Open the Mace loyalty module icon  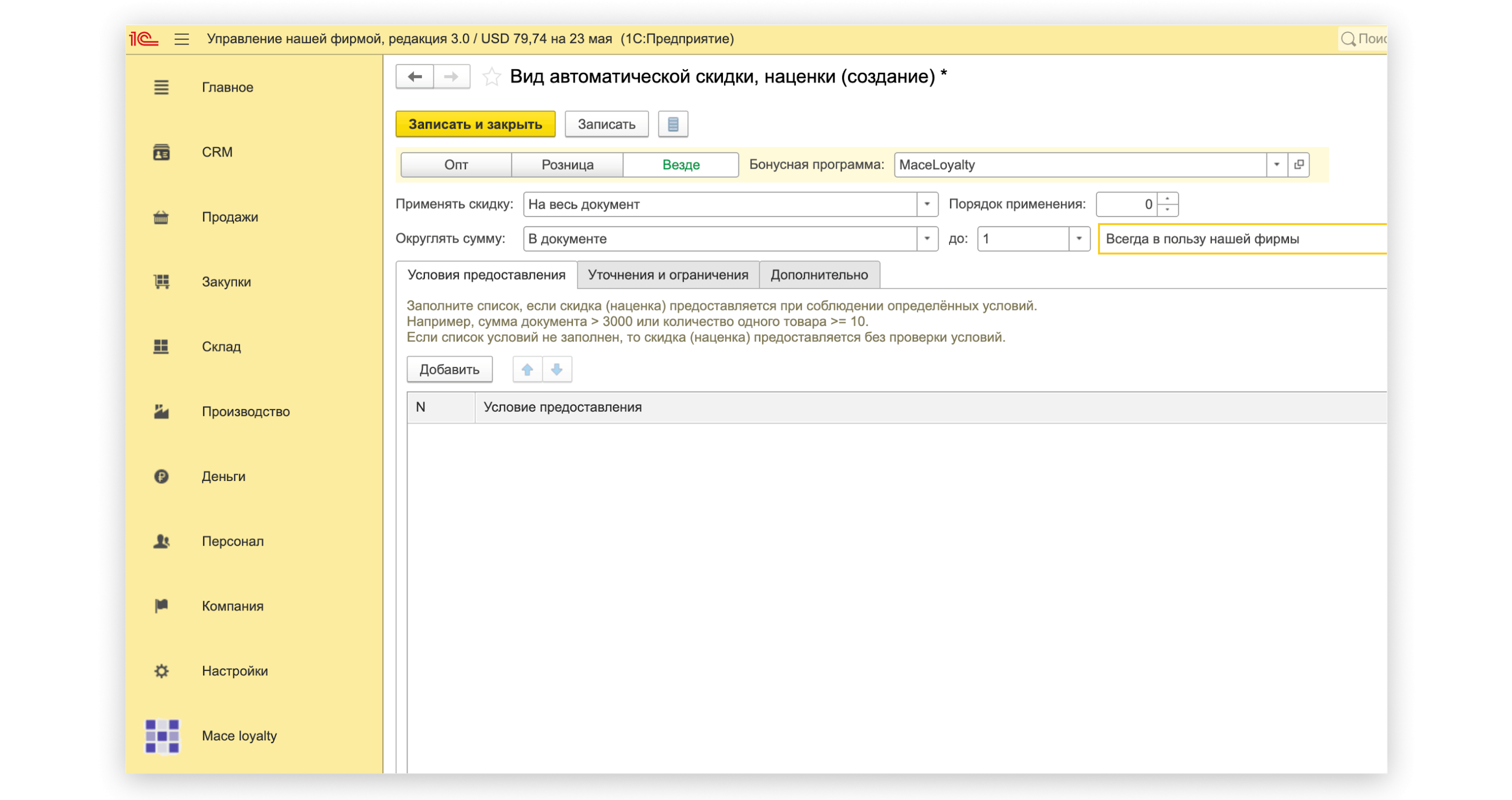point(162,736)
